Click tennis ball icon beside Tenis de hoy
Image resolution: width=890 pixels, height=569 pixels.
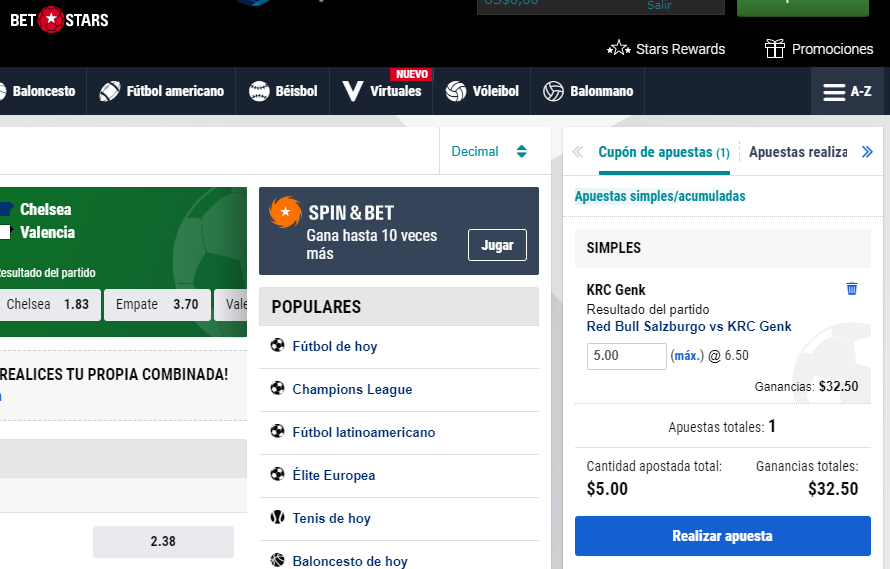277,517
